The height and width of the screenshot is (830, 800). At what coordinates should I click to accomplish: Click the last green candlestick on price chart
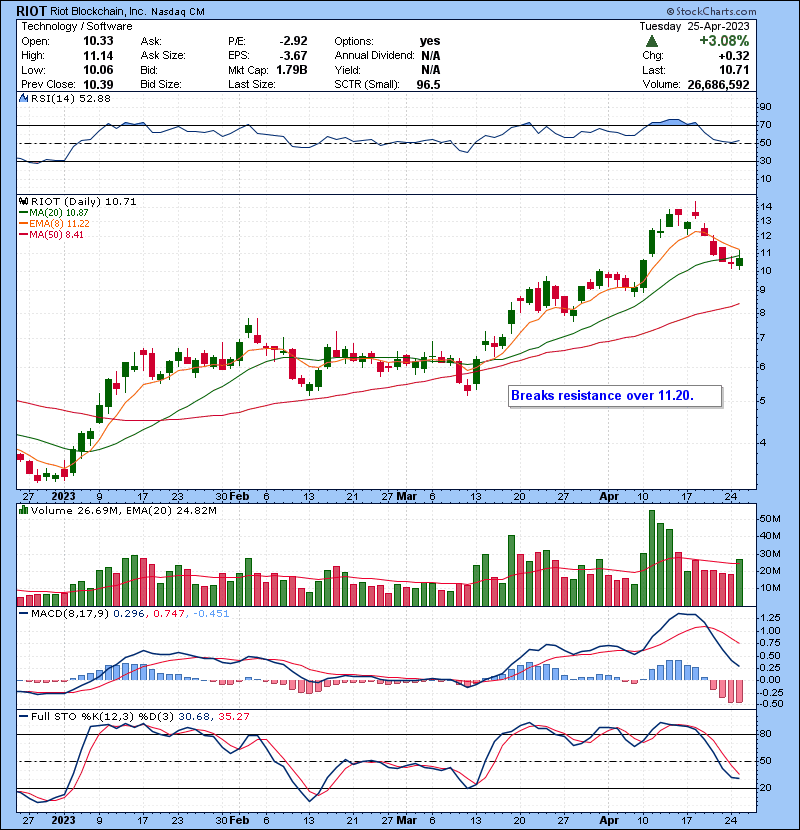(740, 262)
